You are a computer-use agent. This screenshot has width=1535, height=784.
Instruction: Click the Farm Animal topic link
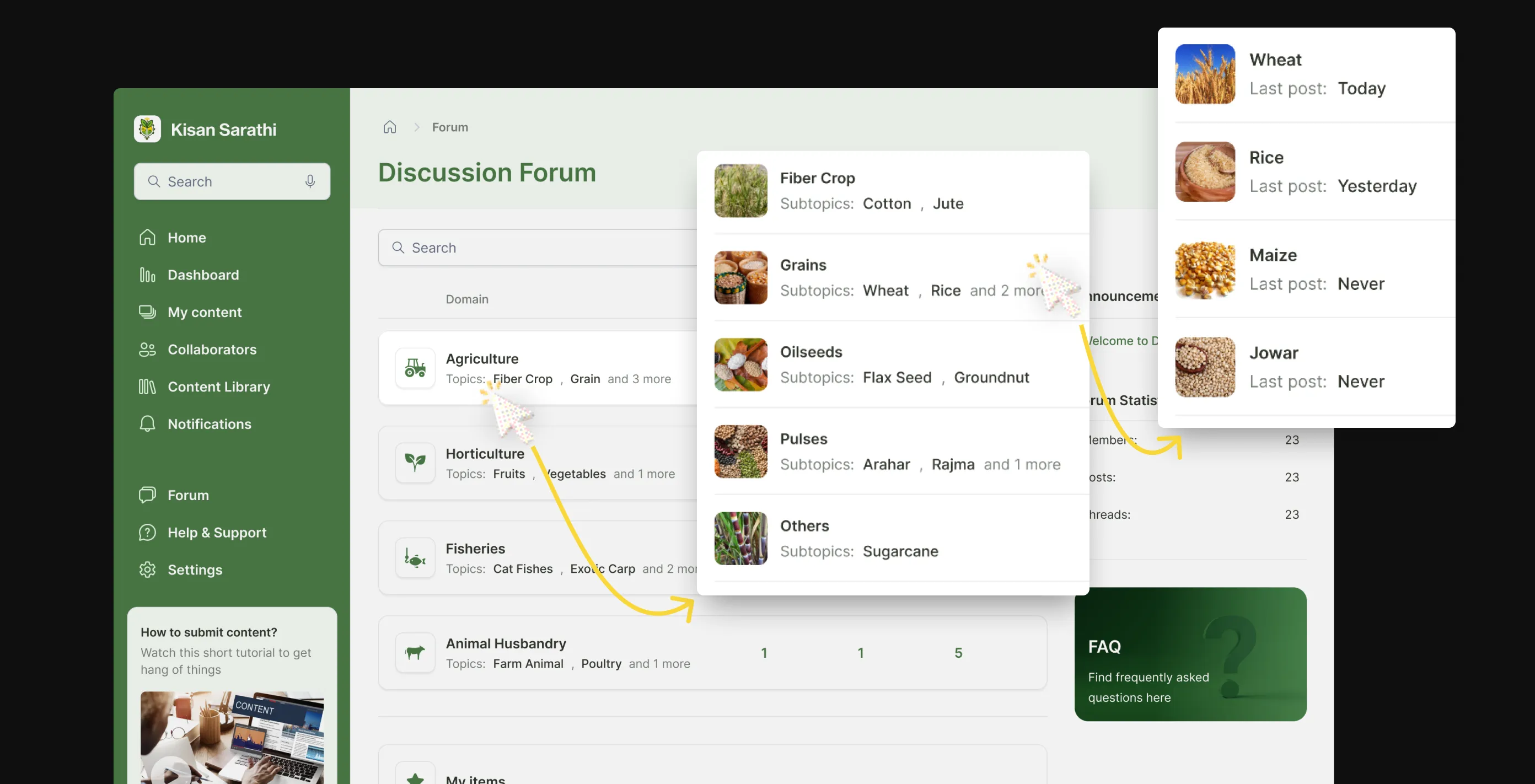pyautogui.click(x=528, y=664)
